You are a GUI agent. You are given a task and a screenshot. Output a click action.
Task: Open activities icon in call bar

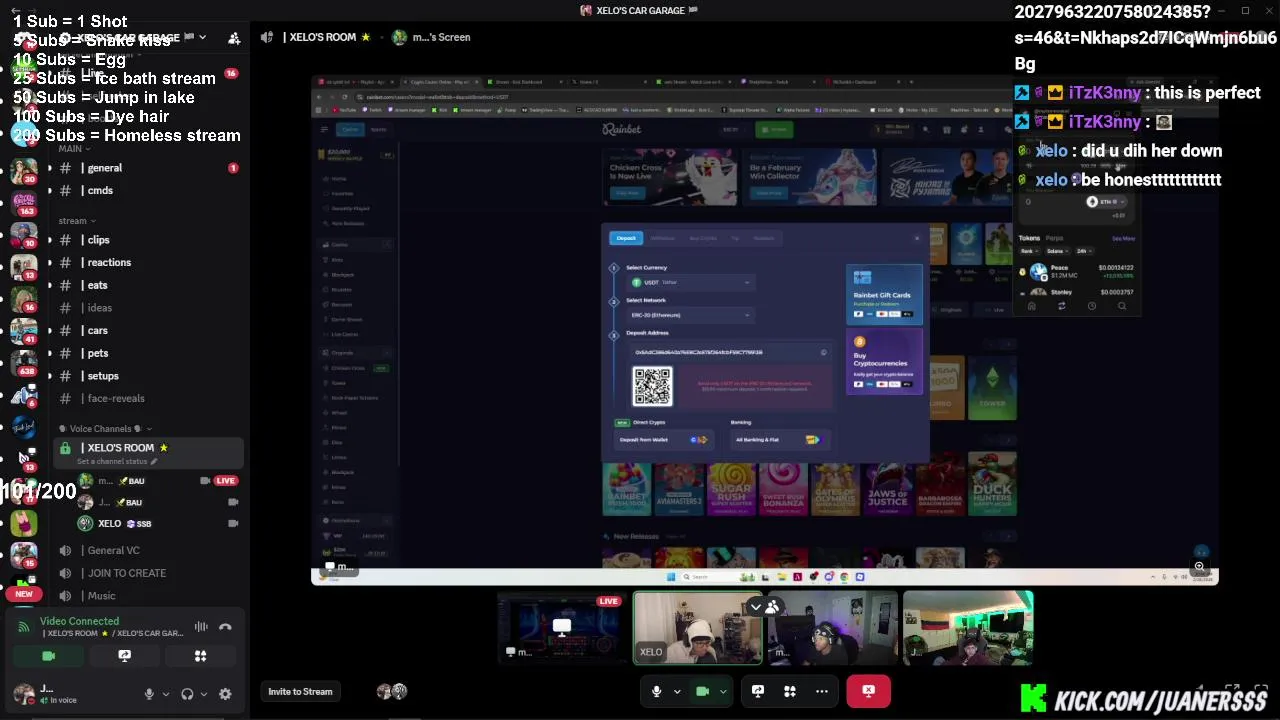click(790, 691)
